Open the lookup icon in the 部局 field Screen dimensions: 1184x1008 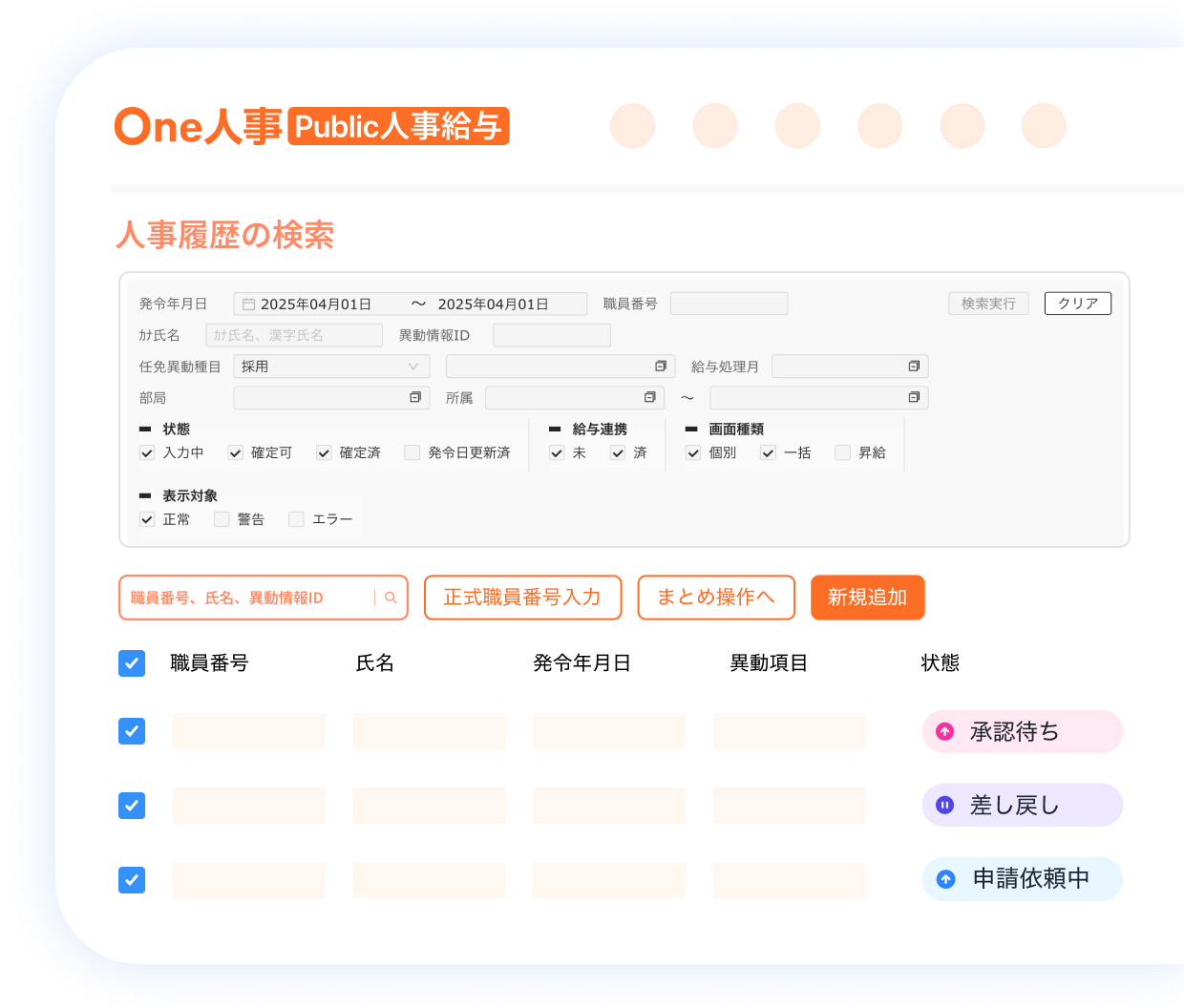point(415,397)
